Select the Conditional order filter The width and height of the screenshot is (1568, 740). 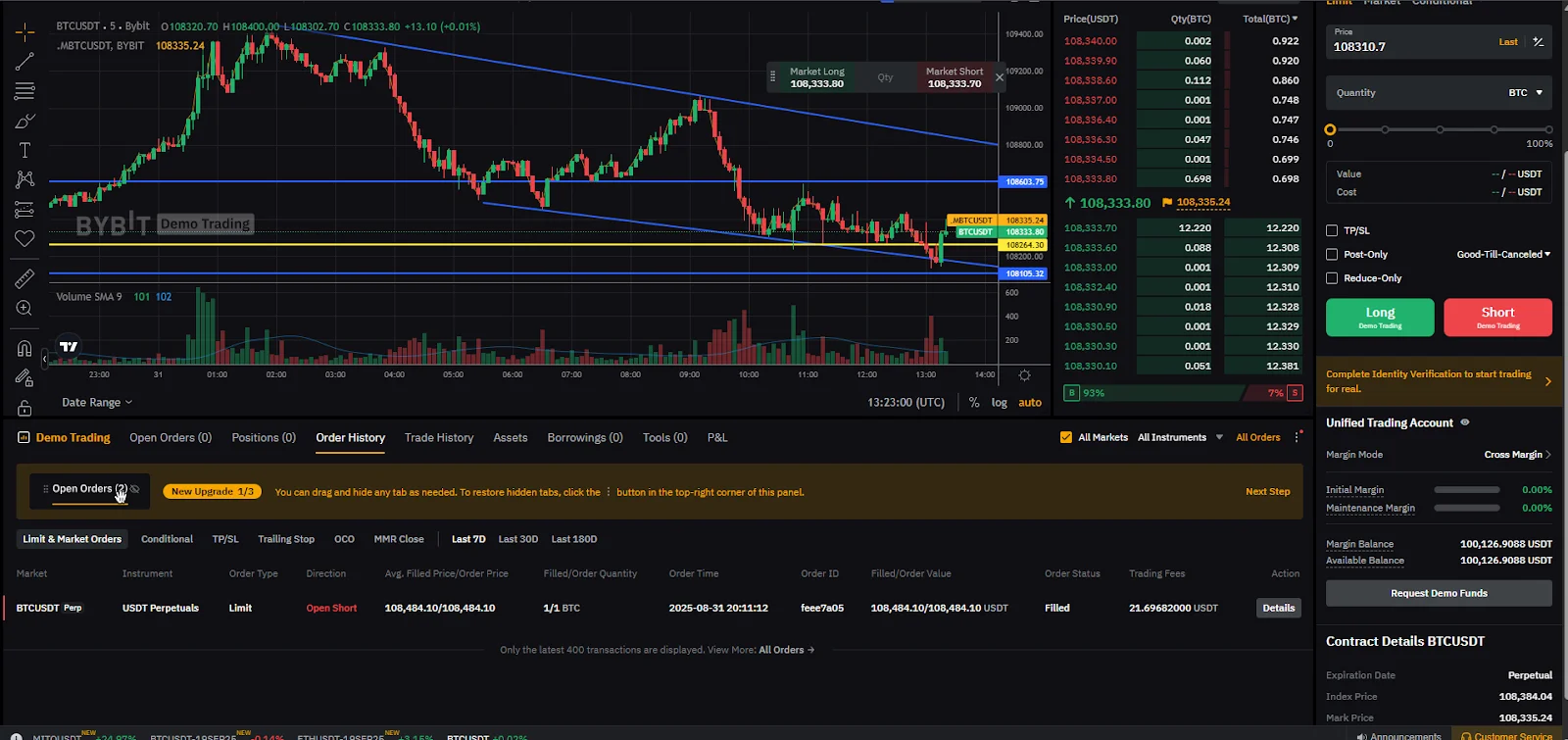pyautogui.click(x=167, y=539)
